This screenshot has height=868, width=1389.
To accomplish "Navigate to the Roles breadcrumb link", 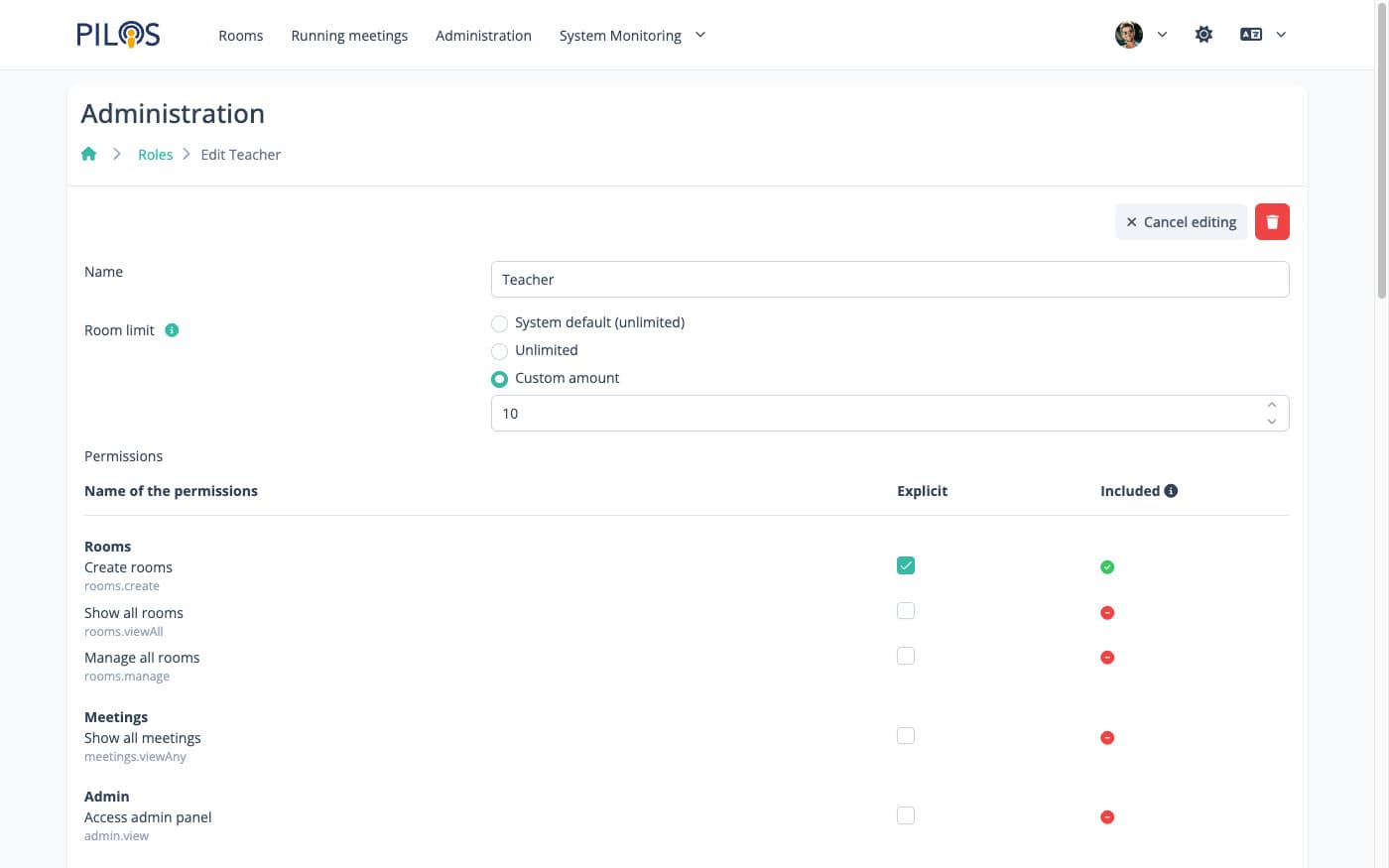I will pos(155,155).
